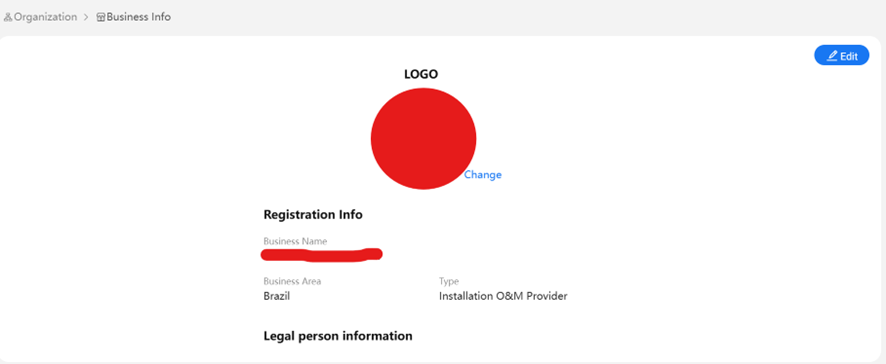Click the breadcrumb separator chevron
The width and height of the screenshot is (886, 364).
click(86, 17)
